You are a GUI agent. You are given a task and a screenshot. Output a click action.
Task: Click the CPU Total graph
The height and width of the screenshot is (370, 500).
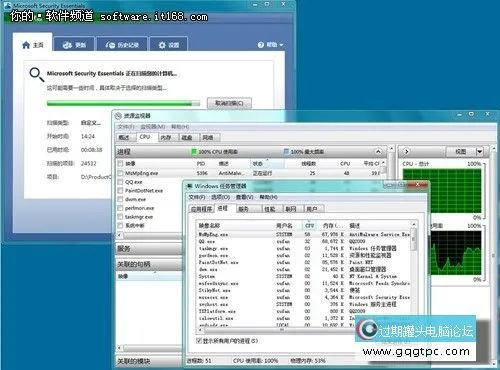(x=442, y=191)
